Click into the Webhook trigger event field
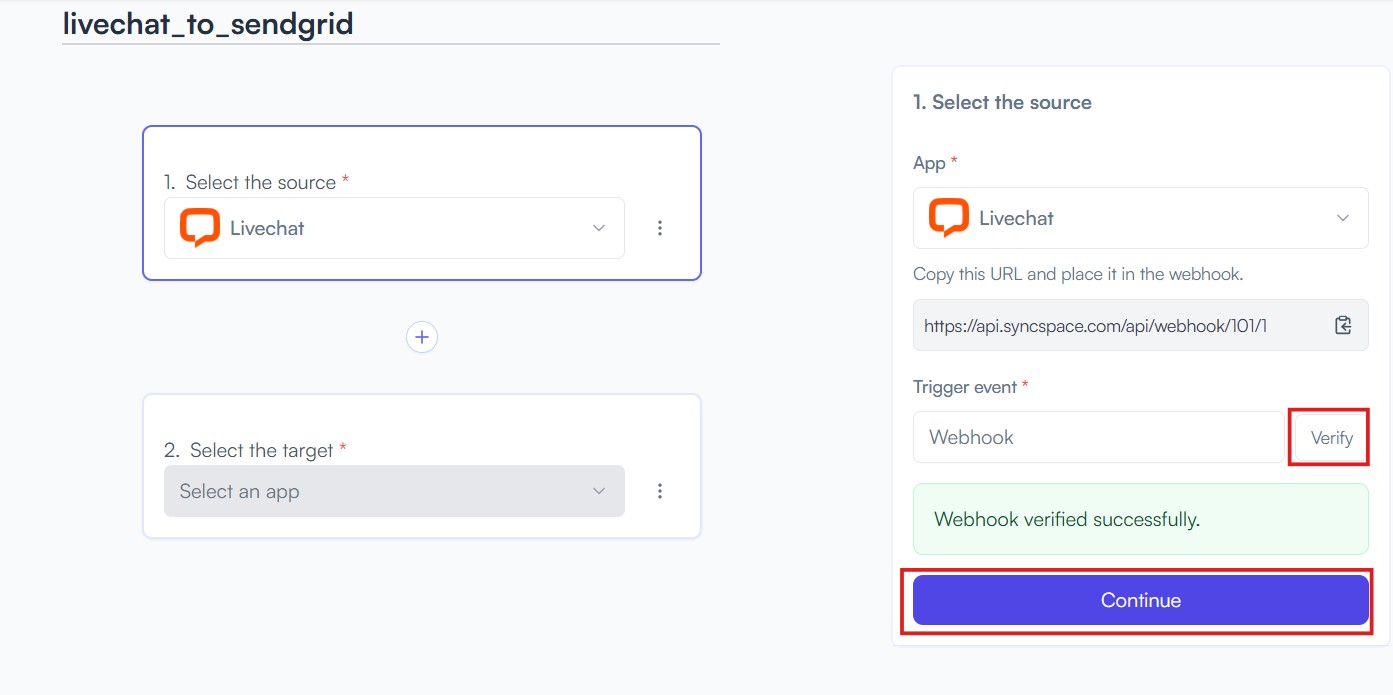 [1098, 437]
